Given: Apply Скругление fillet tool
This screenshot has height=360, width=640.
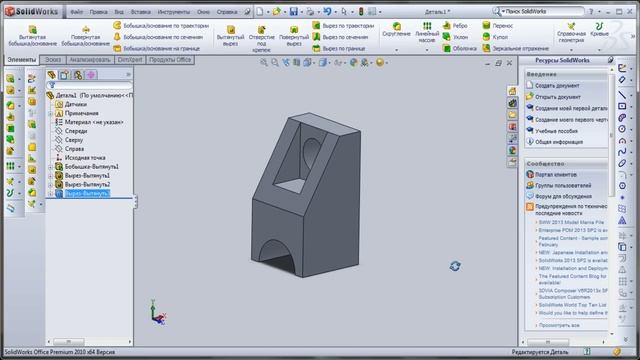Looking at the screenshot, I should coord(396,30).
